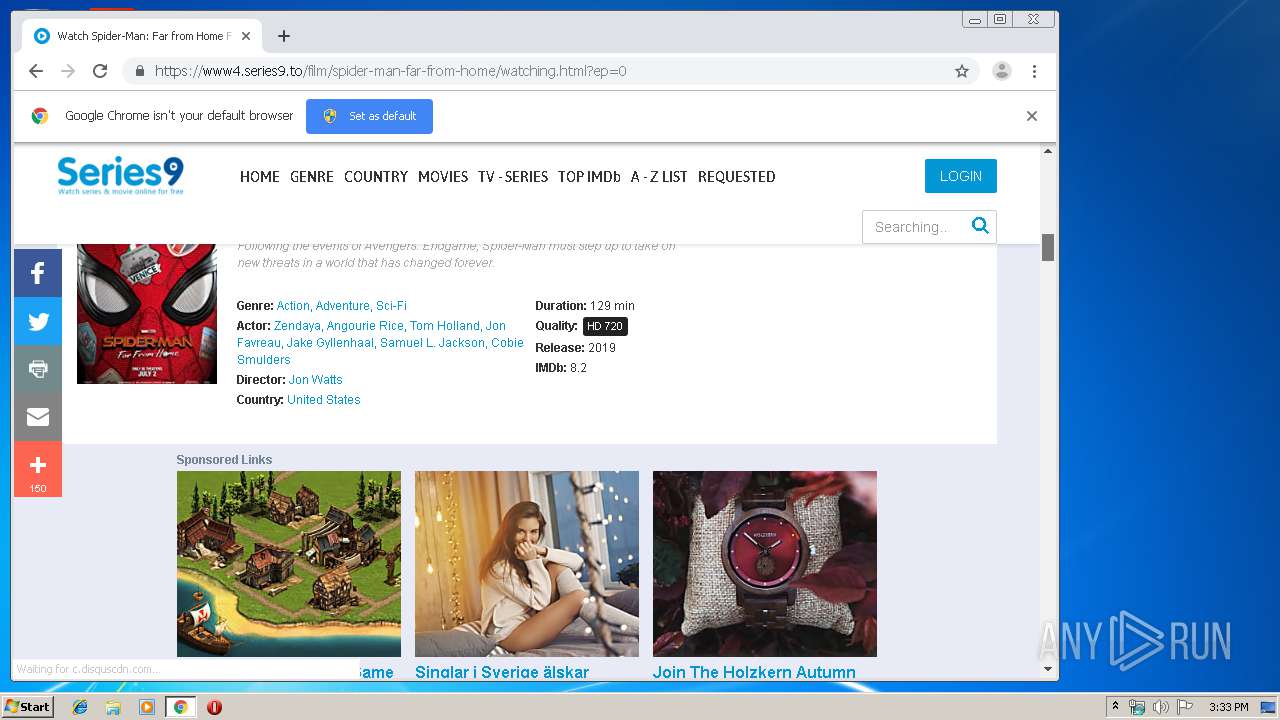Click the print icon in the share sidebar
This screenshot has width=1280, height=720.
coord(38,369)
